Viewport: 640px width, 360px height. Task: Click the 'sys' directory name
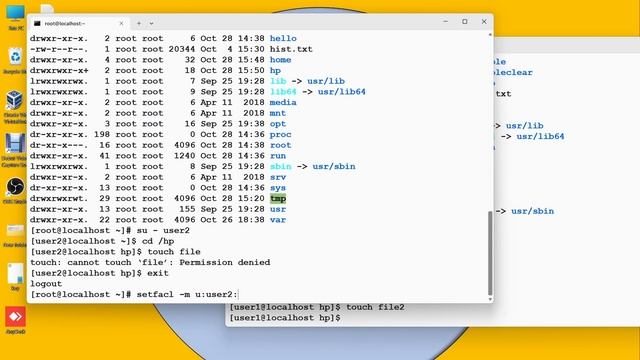[278, 188]
